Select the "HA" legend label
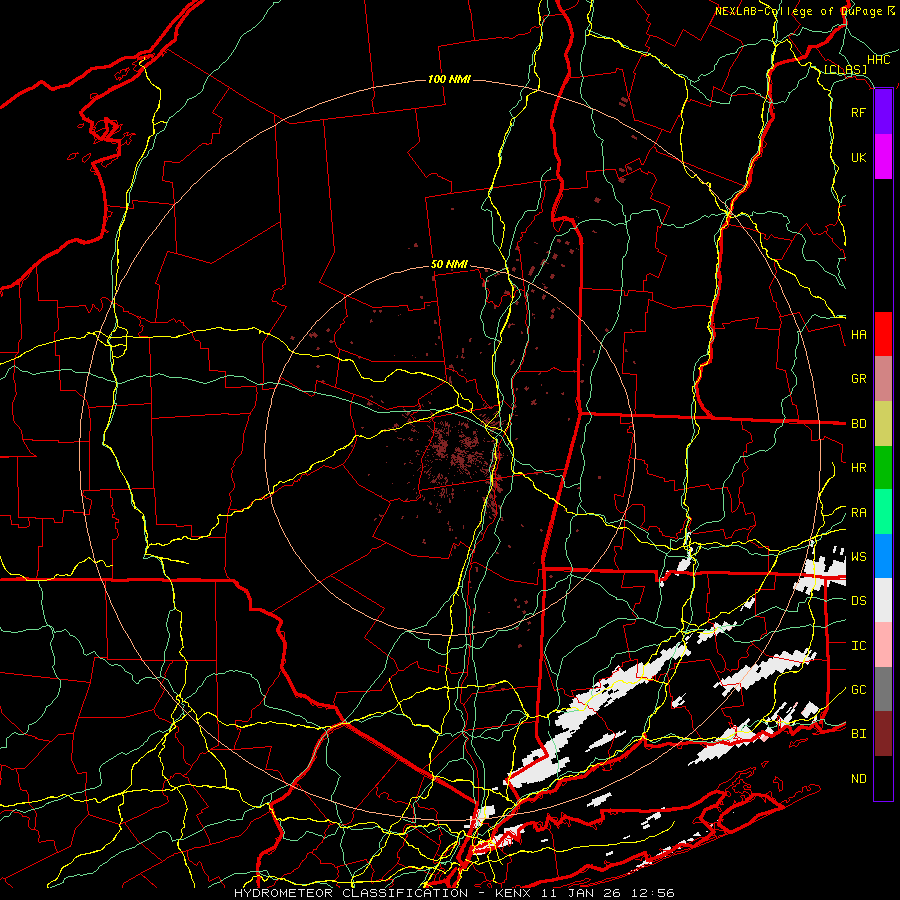This screenshot has width=900, height=900. tap(858, 335)
